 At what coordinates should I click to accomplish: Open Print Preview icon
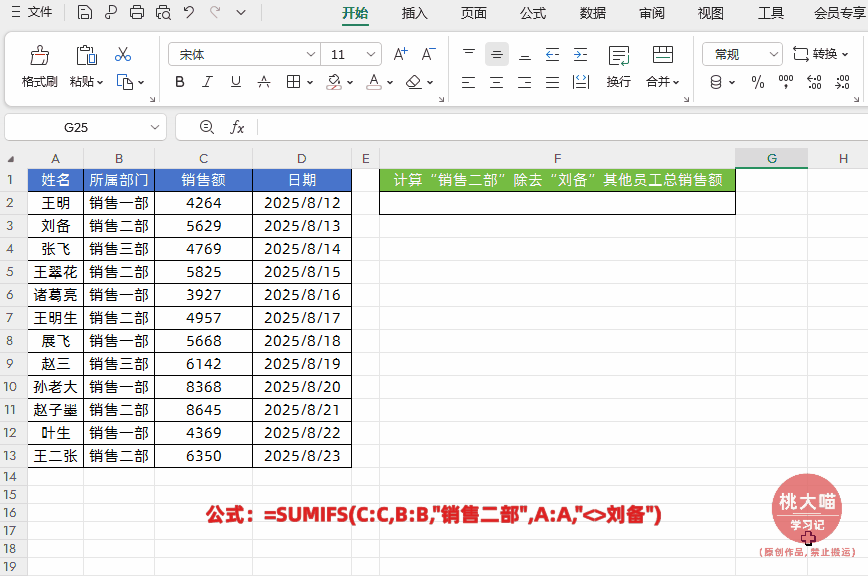click(x=163, y=12)
